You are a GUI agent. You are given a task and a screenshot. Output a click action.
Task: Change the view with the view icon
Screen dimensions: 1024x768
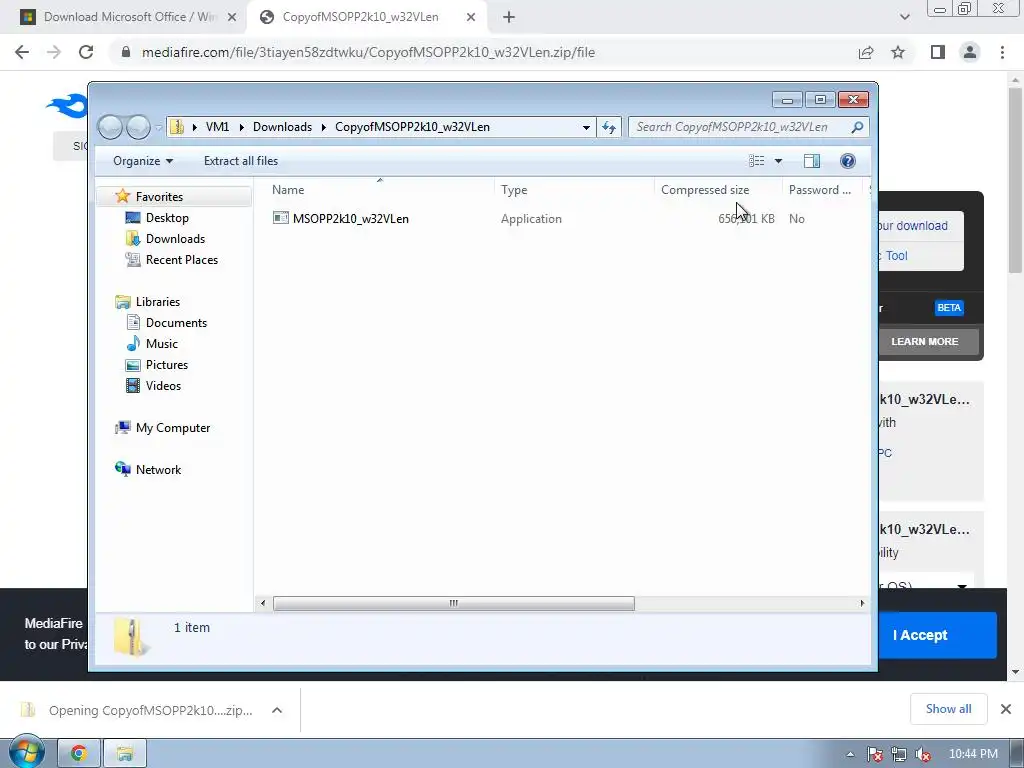[756, 161]
